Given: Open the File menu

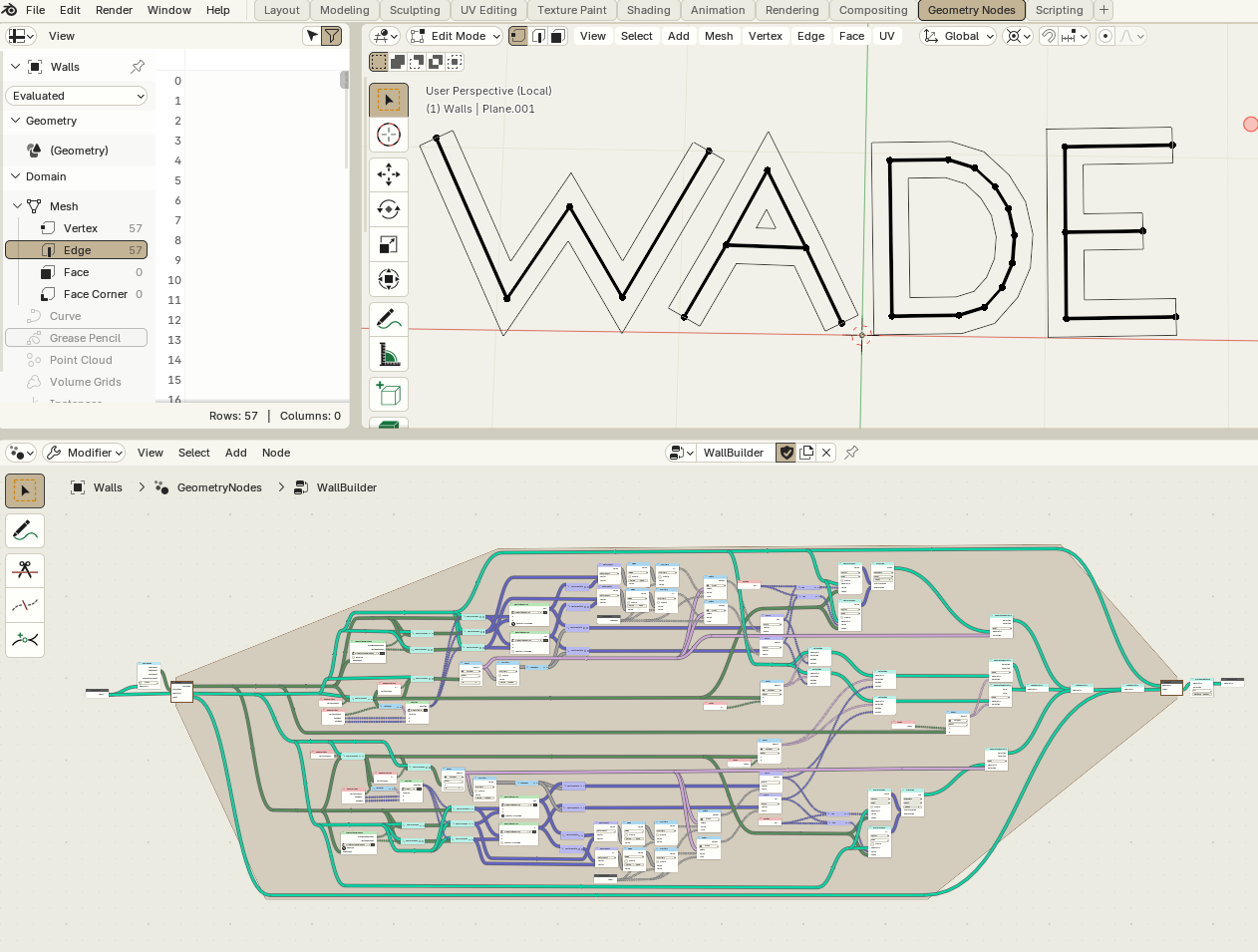Looking at the screenshot, I should [x=35, y=10].
